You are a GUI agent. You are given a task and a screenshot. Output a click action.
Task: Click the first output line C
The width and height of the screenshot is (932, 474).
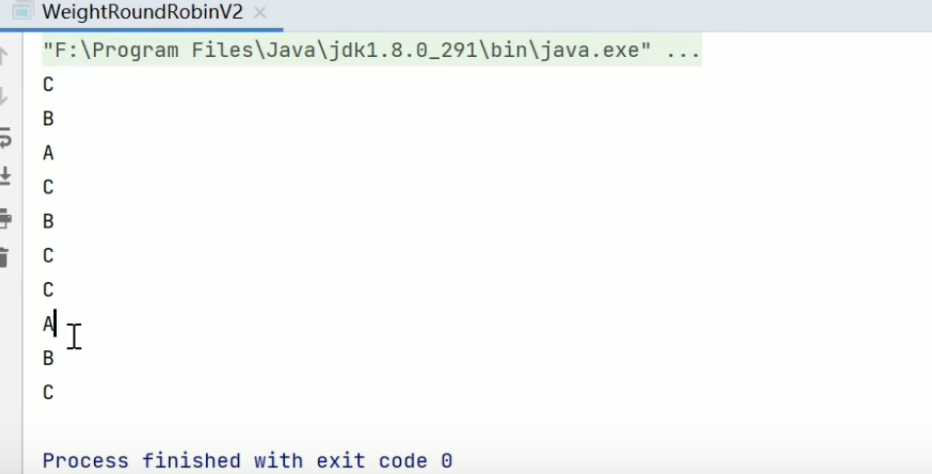(x=48, y=85)
